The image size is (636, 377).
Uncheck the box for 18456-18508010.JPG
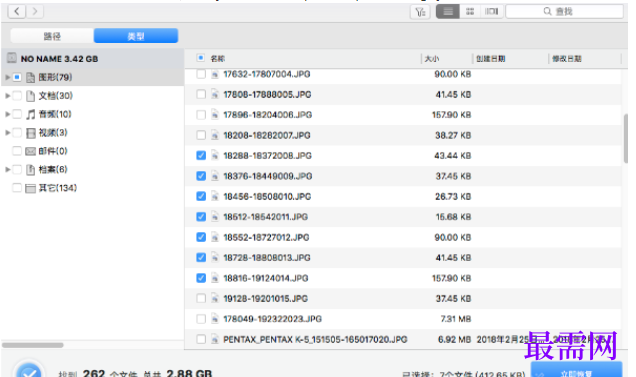click(201, 196)
